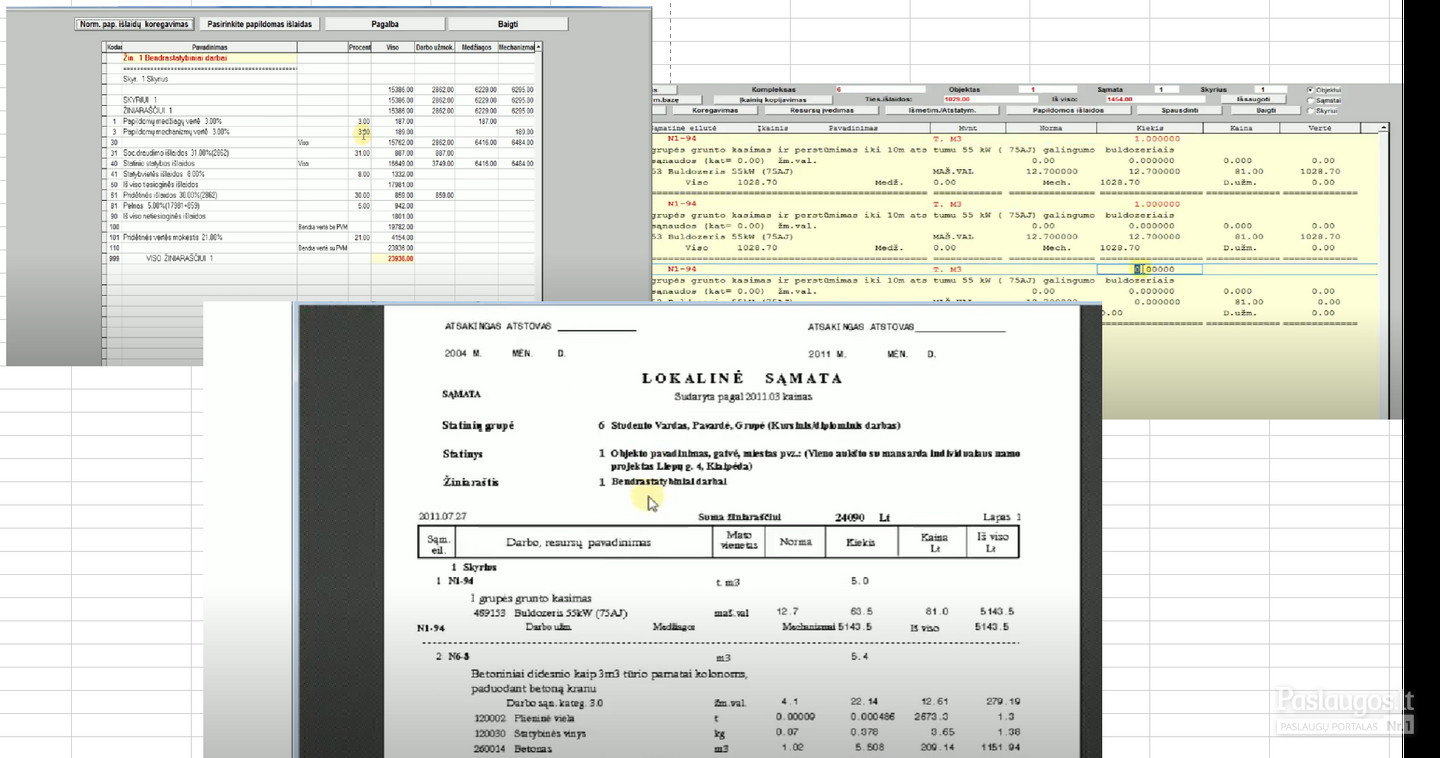1440x758 pixels.
Task: Open Pagalba in the expenses window
Action: pyautogui.click(x=386, y=23)
